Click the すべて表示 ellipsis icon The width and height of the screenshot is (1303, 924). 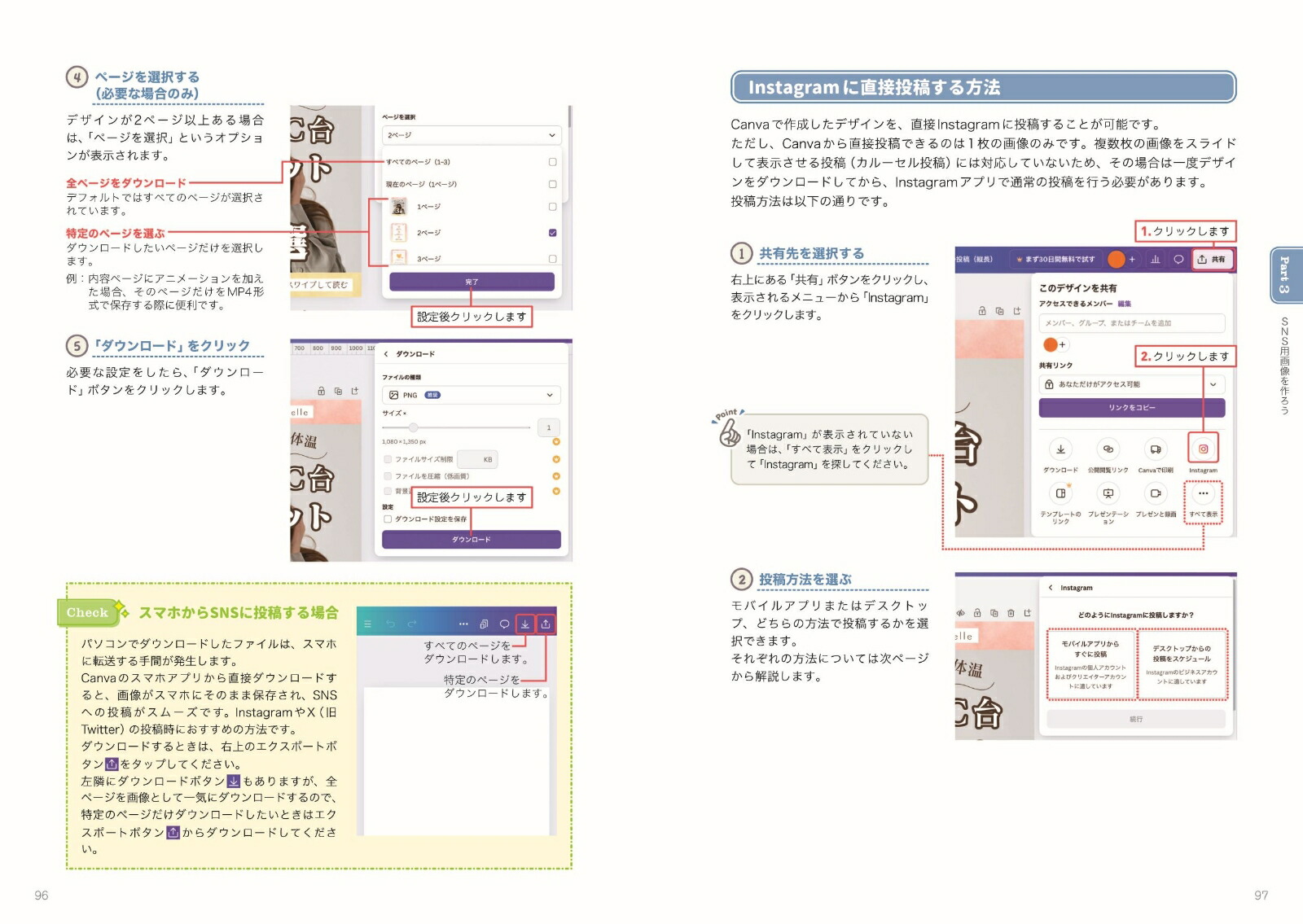coord(1203,493)
